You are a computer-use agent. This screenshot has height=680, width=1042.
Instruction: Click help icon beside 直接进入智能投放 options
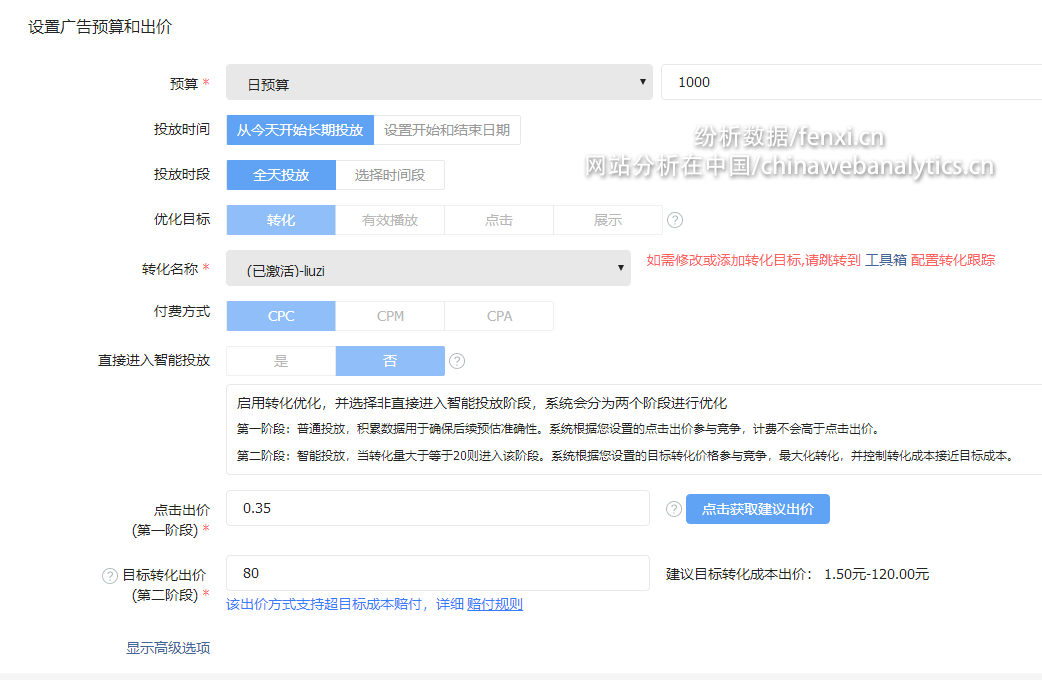pos(457,361)
